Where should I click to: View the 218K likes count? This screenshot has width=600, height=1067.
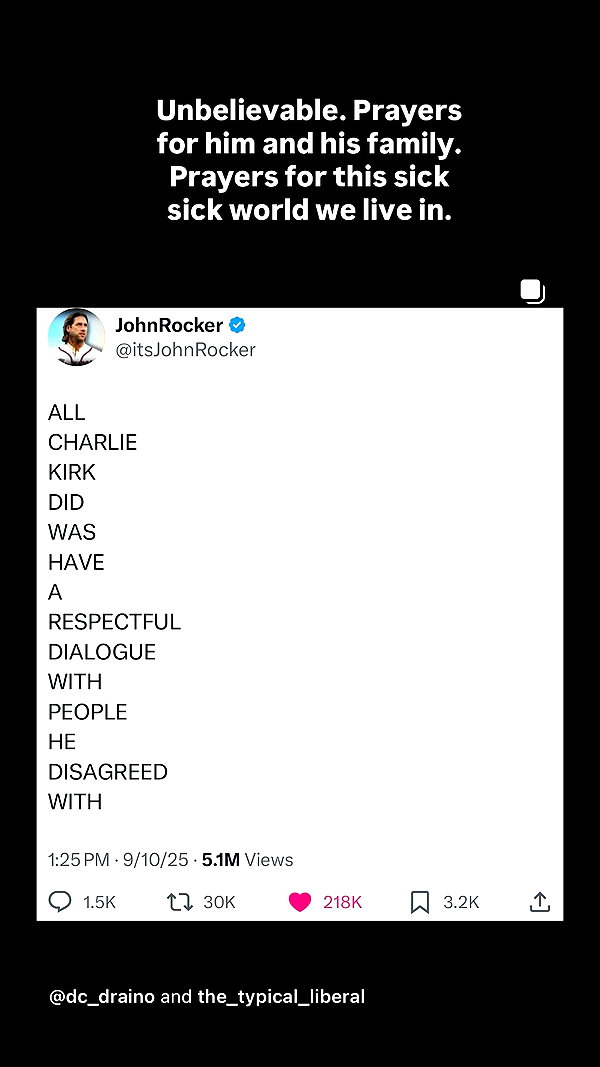pyautogui.click(x=342, y=902)
